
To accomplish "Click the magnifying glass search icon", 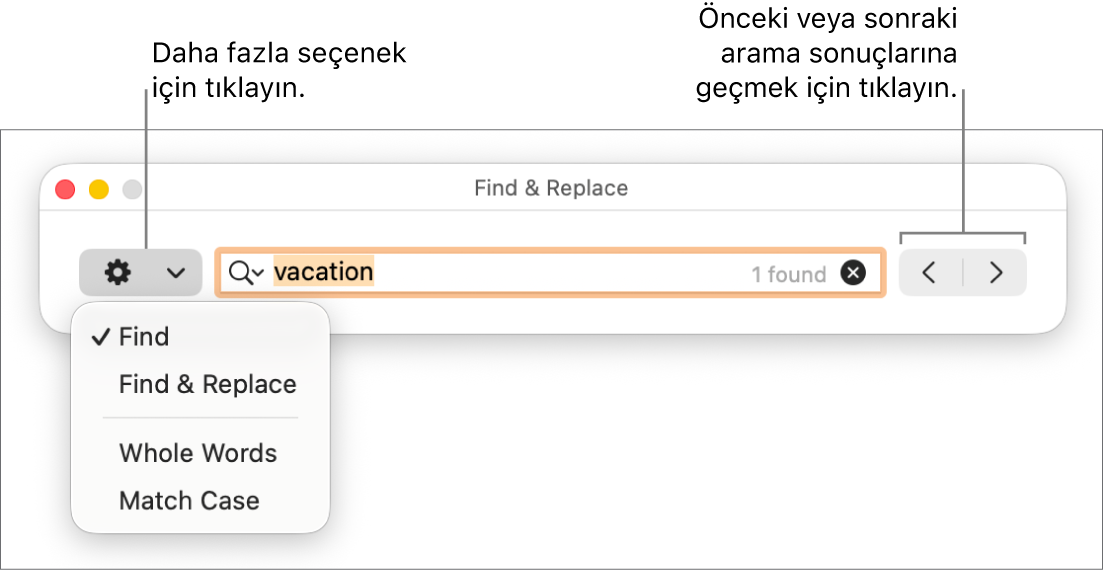I will click(241, 272).
